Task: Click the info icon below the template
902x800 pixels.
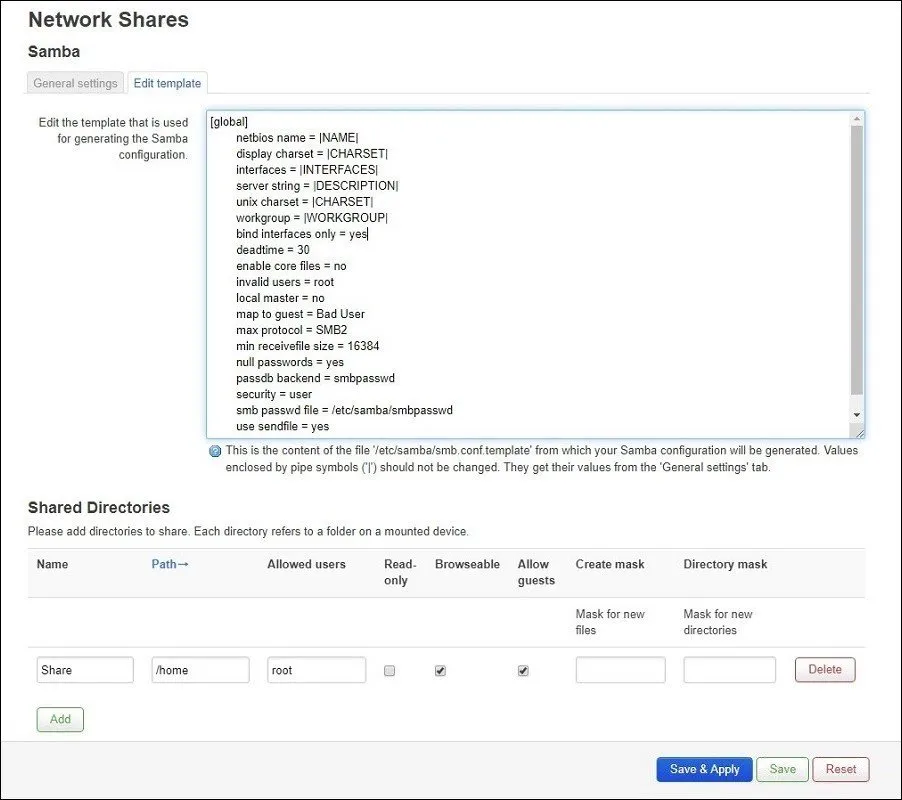Action: (x=215, y=451)
